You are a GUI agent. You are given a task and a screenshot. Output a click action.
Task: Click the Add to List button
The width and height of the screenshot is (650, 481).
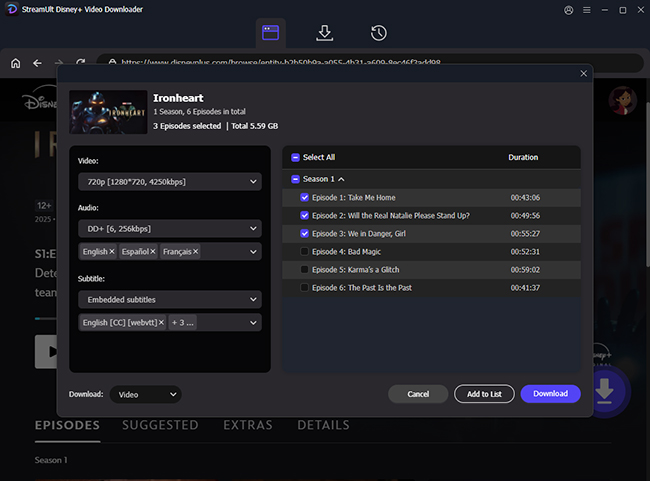pos(484,394)
